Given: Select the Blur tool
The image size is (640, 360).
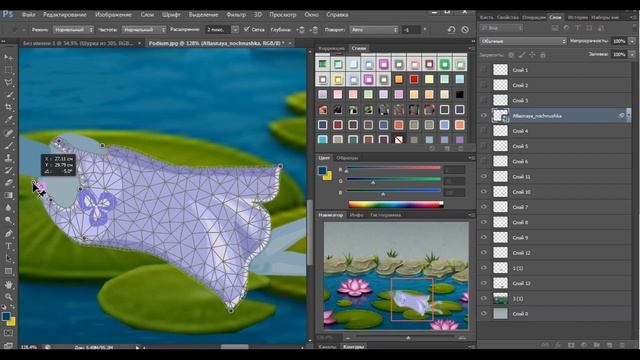Looking at the screenshot, I should click(8, 208).
